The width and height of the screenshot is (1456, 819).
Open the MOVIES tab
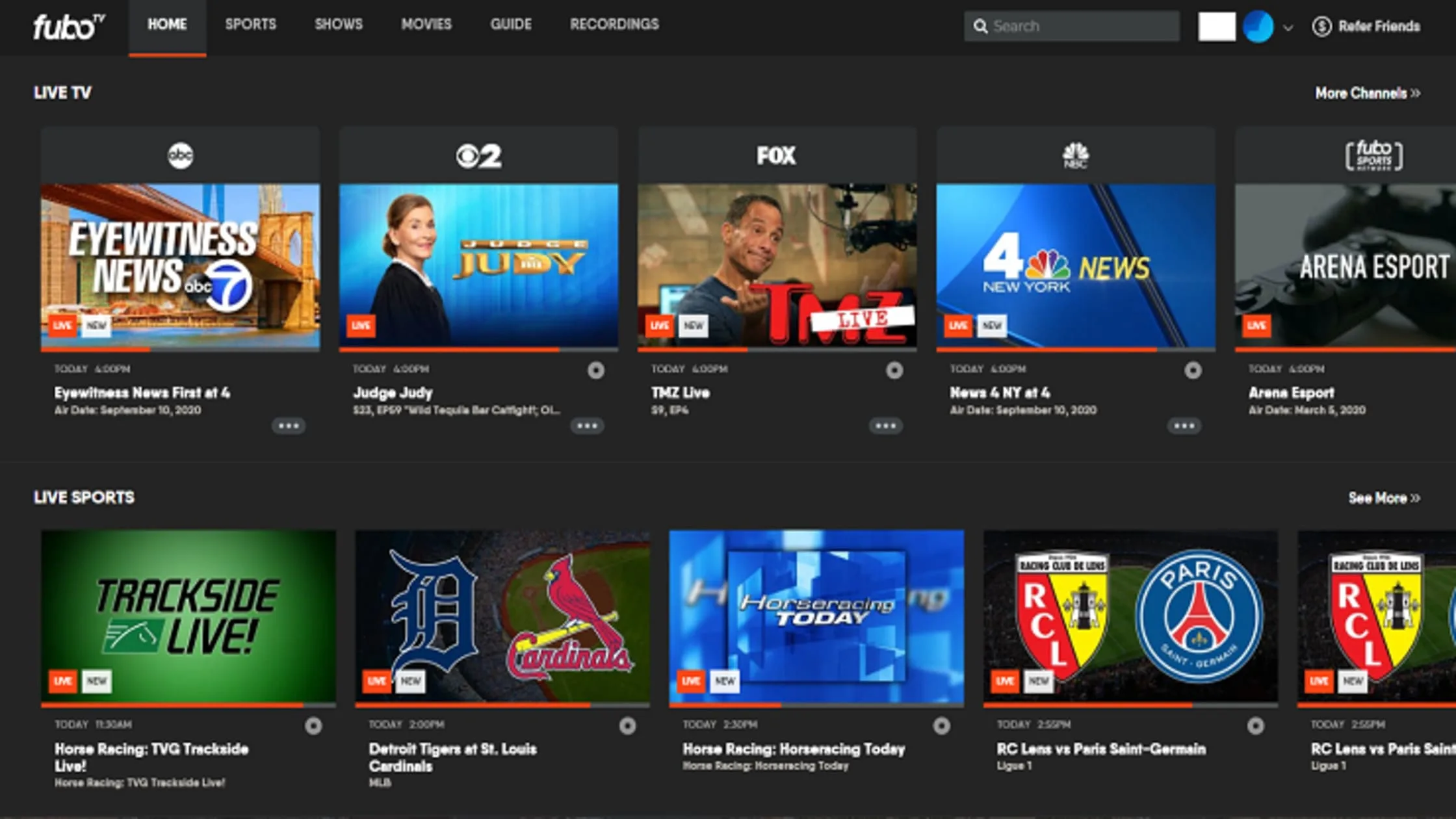(426, 25)
